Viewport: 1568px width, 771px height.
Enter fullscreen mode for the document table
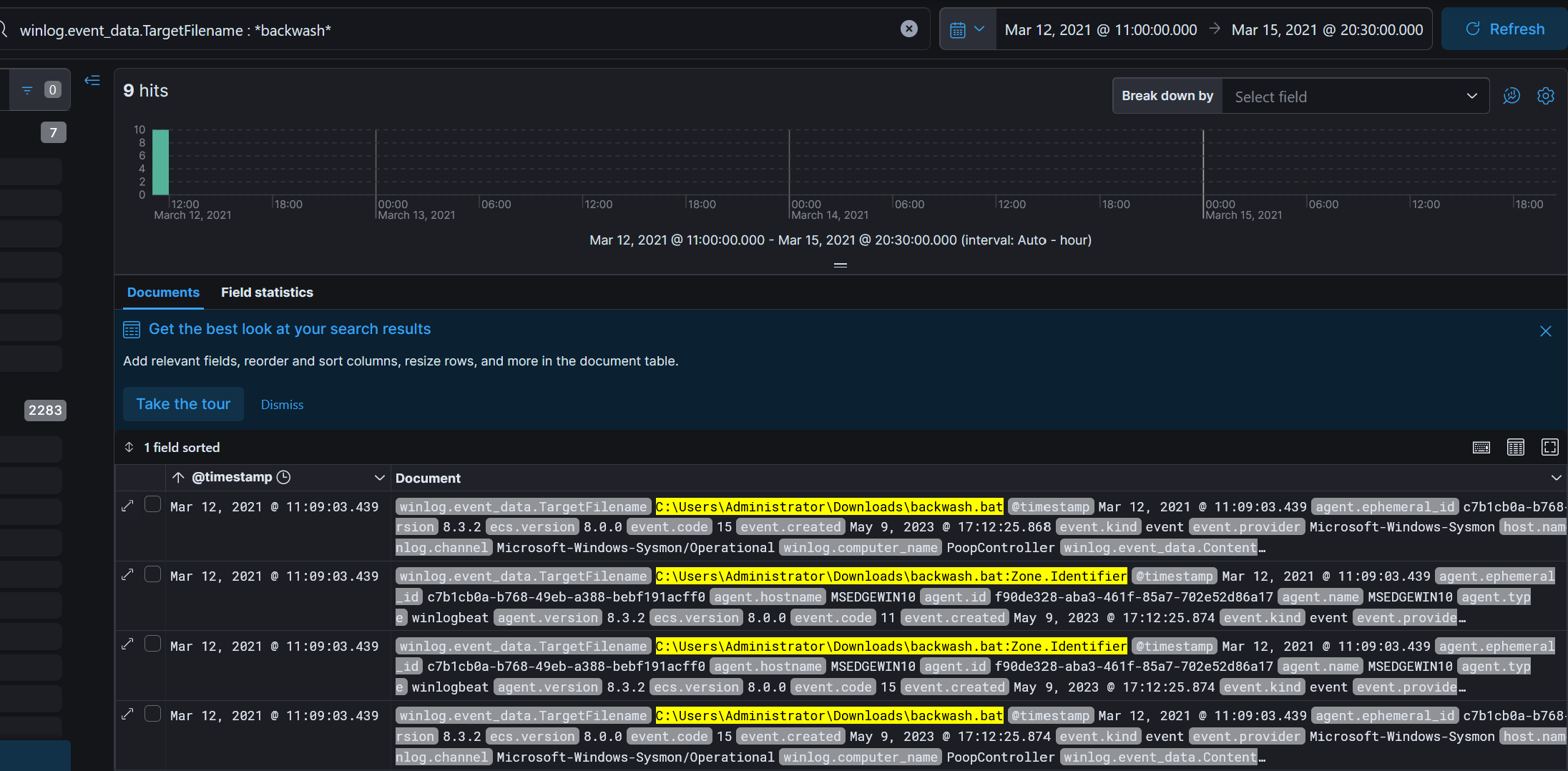[x=1550, y=448]
